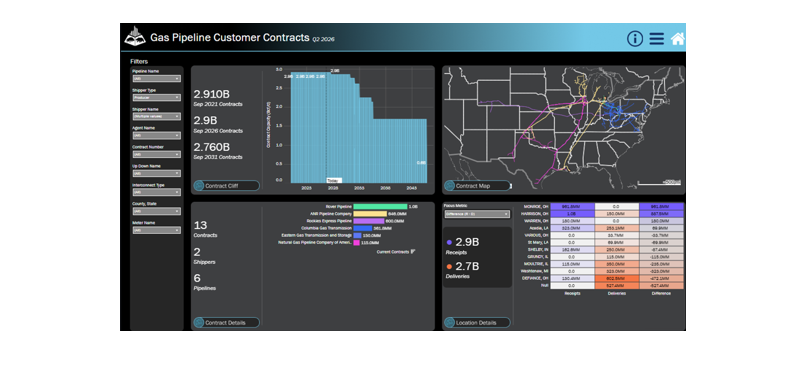Click the round icon on Contract Details button
Viewport: 804px width, 366px height.
tap(198, 322)
